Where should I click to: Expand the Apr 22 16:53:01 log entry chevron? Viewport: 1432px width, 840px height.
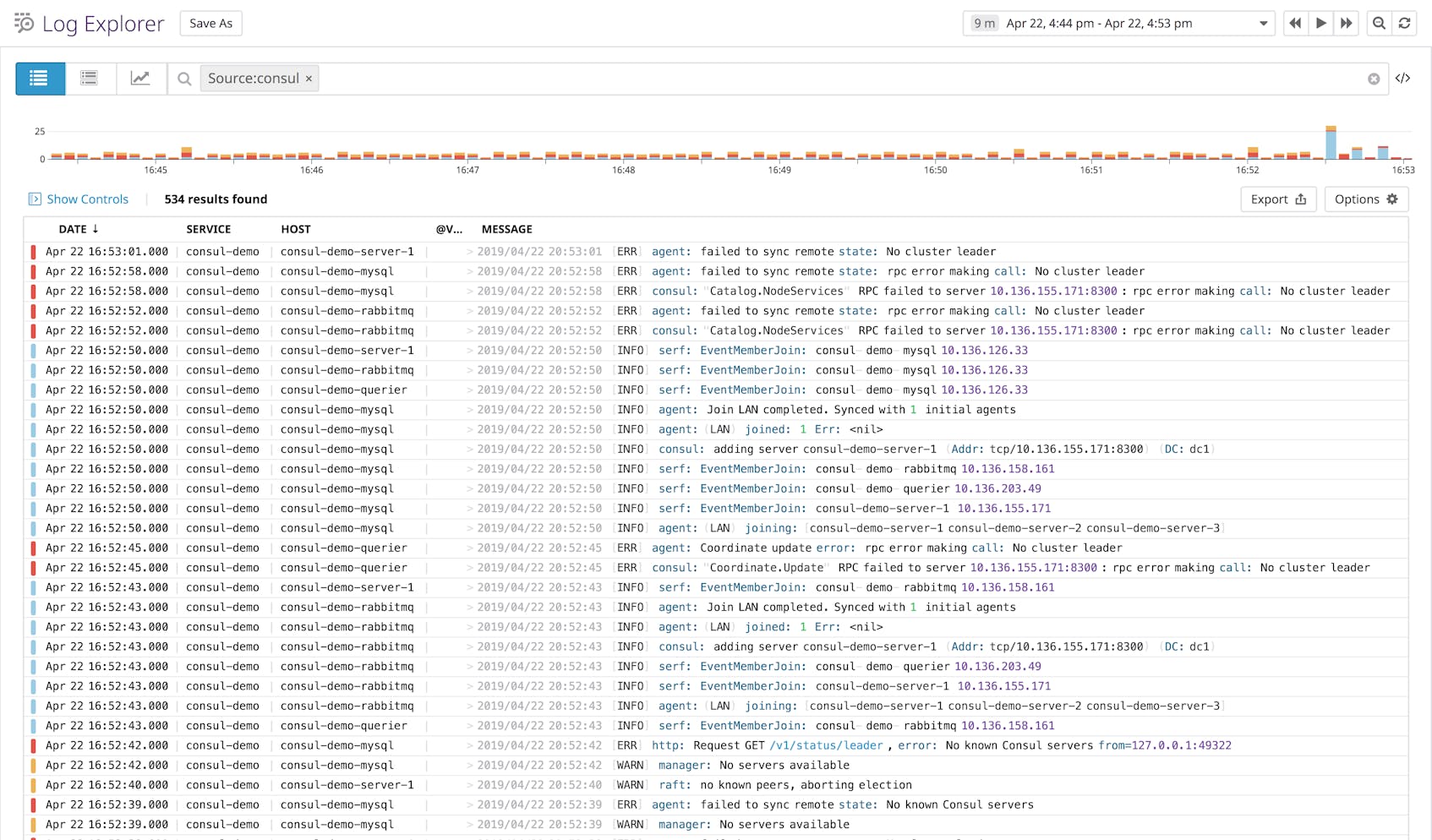(472, 251)
